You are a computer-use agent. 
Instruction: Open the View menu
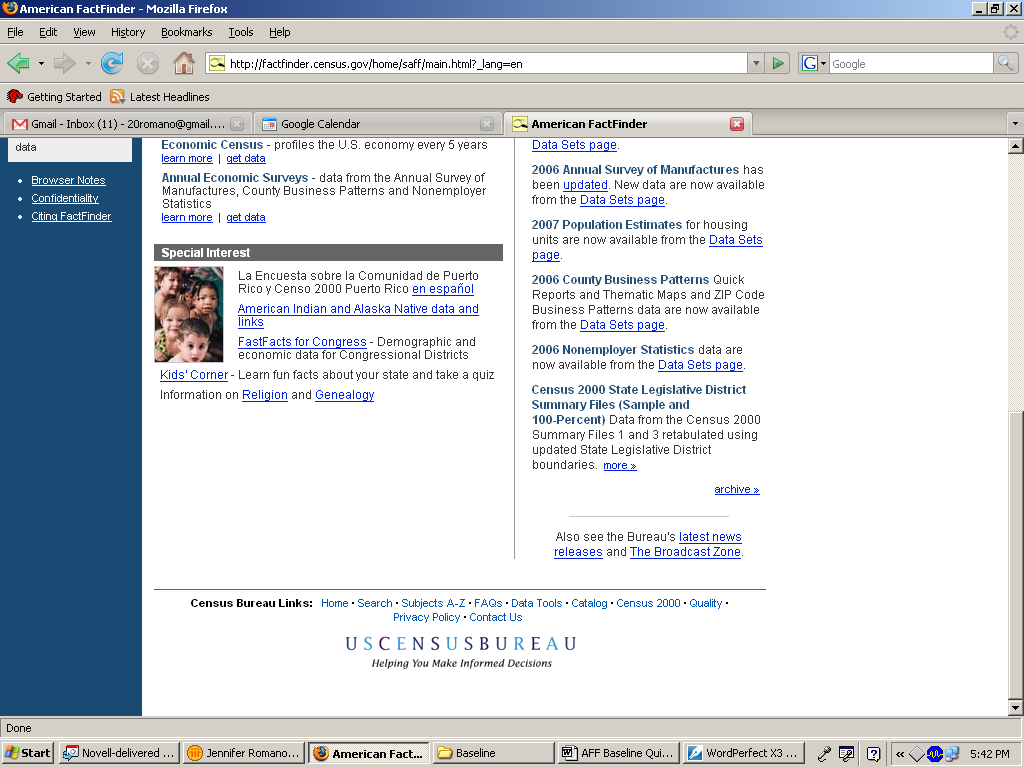[84, 32]
